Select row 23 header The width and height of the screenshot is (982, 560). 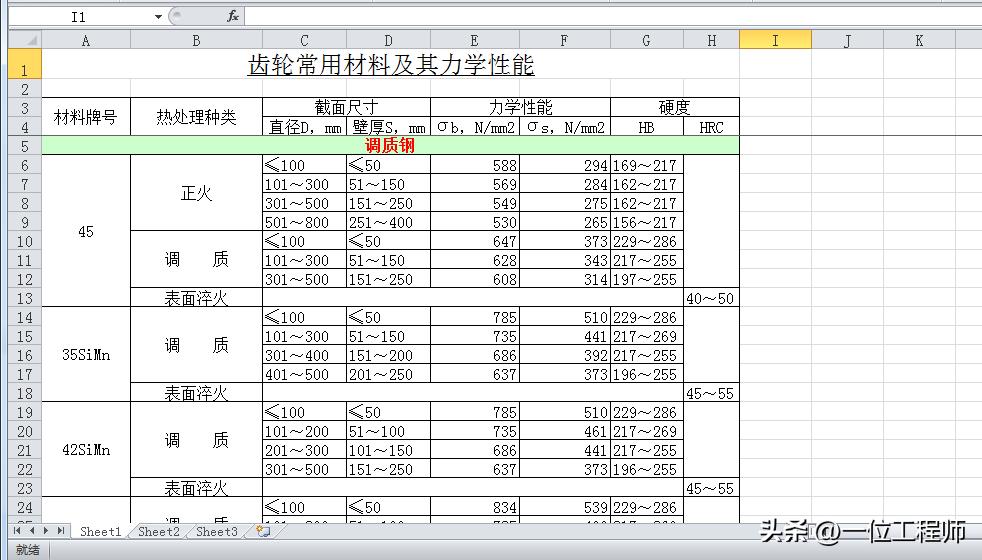click(25, 488)
